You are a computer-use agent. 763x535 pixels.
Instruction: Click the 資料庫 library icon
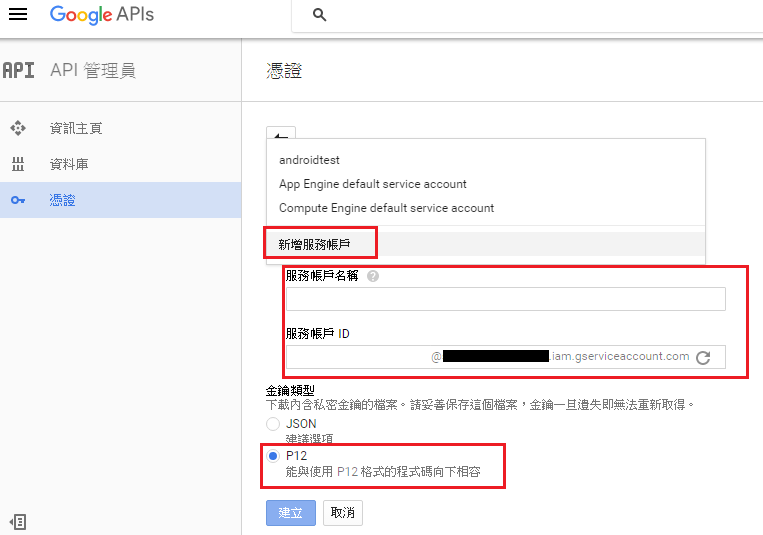(x=18, y=164)
